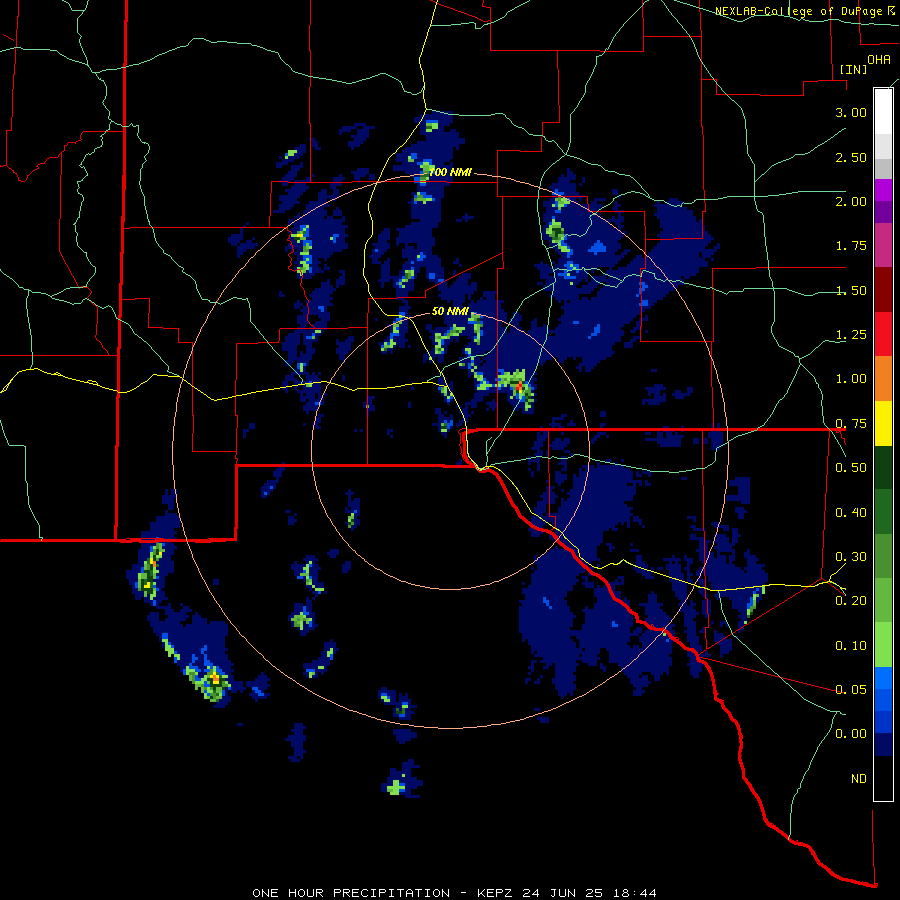Image resolution: width=900 pixels, height=900 pixels.
Task: Click the OHA product code label
Action: (879, 59)
